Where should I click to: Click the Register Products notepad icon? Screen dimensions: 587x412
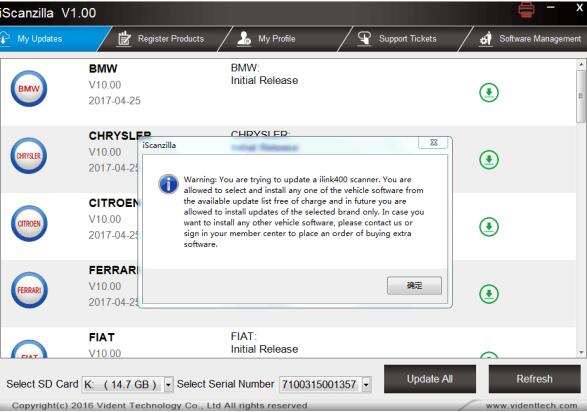(x=124, y=39)
